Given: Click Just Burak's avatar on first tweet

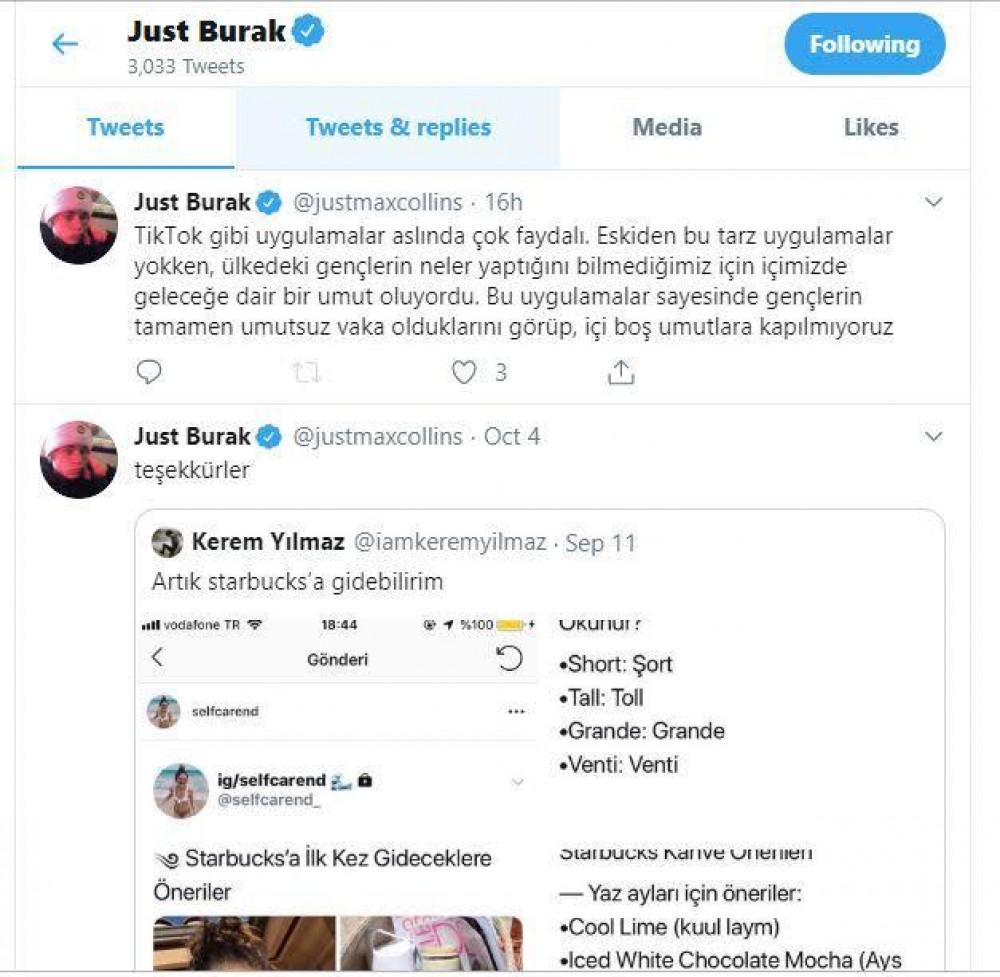Looking at the screenshot, I should (79, 225).
